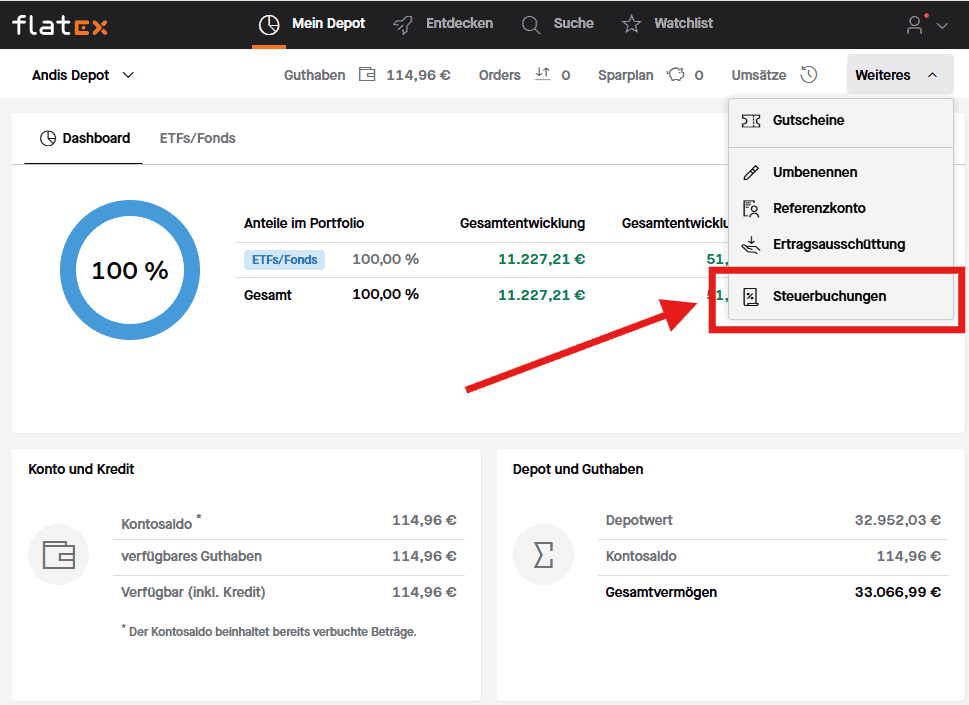
Task: Select the Dashboard tab
Action: click(x=85, y=139)
